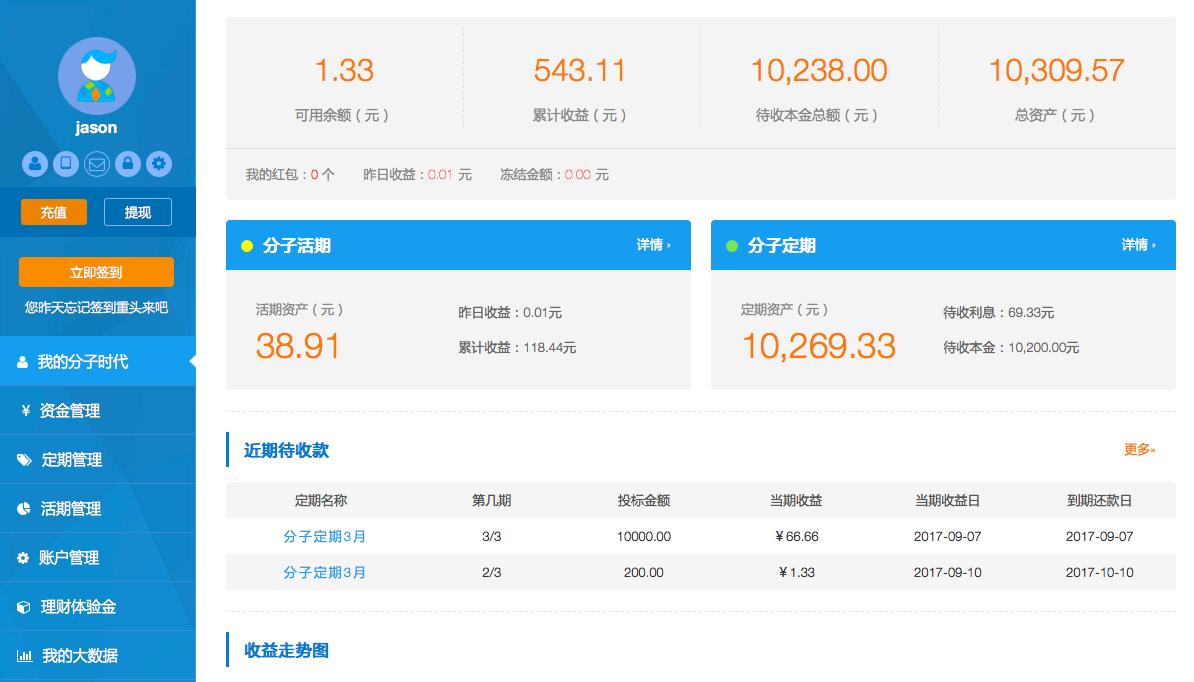
Task: Click the user profile icon under jason
Action: click(35, 164)
